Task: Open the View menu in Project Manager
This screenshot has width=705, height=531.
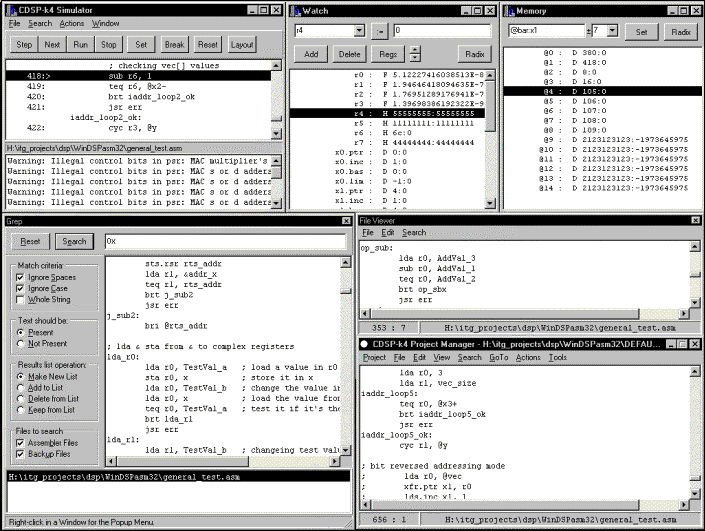Action: click(x=442, y=357)
